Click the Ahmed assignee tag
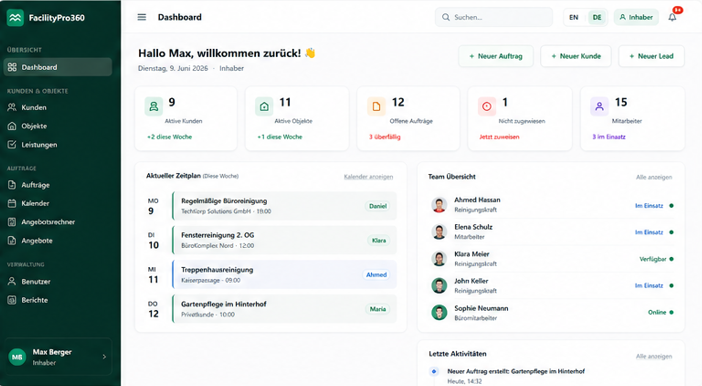 point(376,275)
